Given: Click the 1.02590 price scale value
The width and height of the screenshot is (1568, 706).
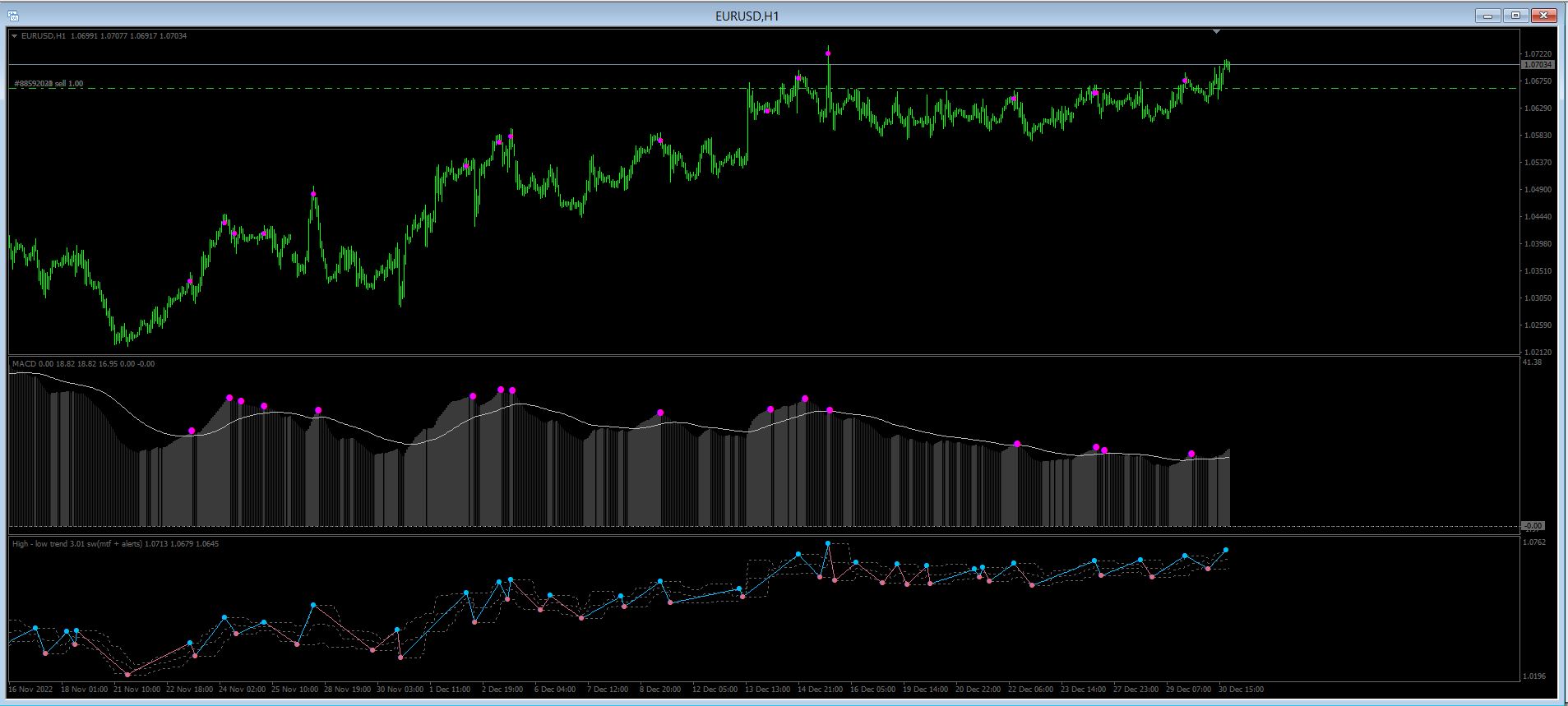Looking at the screenshot, I should tap(1538, 325).
